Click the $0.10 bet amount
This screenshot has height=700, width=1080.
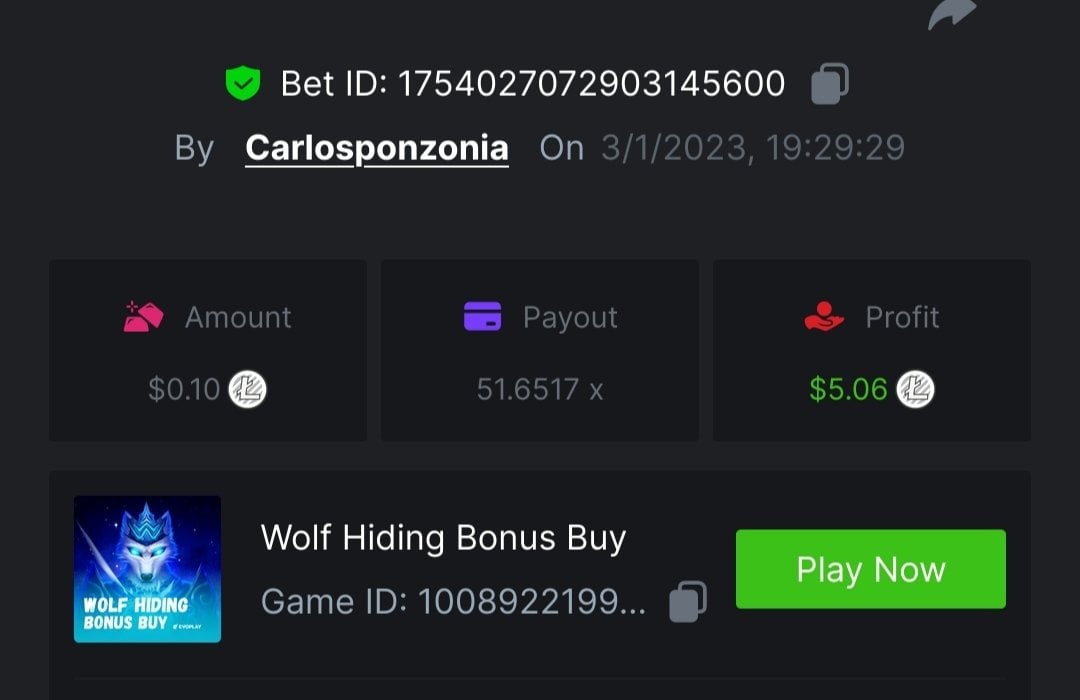(x=184, y=389)
